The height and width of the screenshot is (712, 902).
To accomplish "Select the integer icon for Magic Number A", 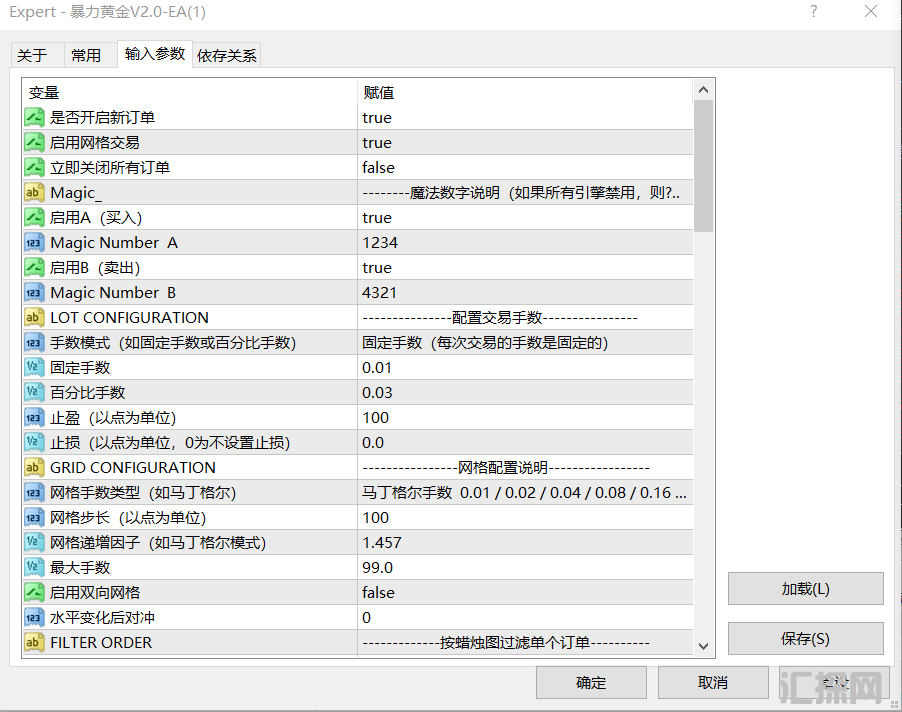I will (x=34, y=243).
